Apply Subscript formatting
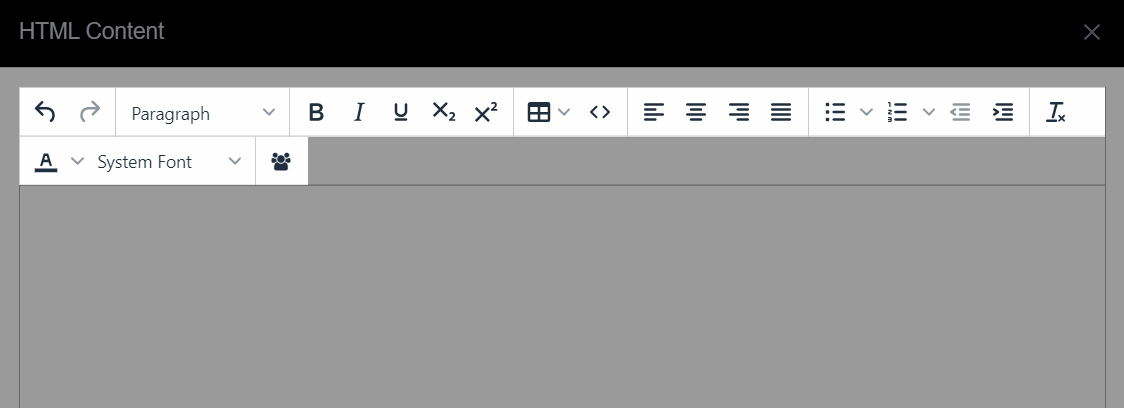The height and width of the screenshot is (408, 1124). [x=444, y=113]
